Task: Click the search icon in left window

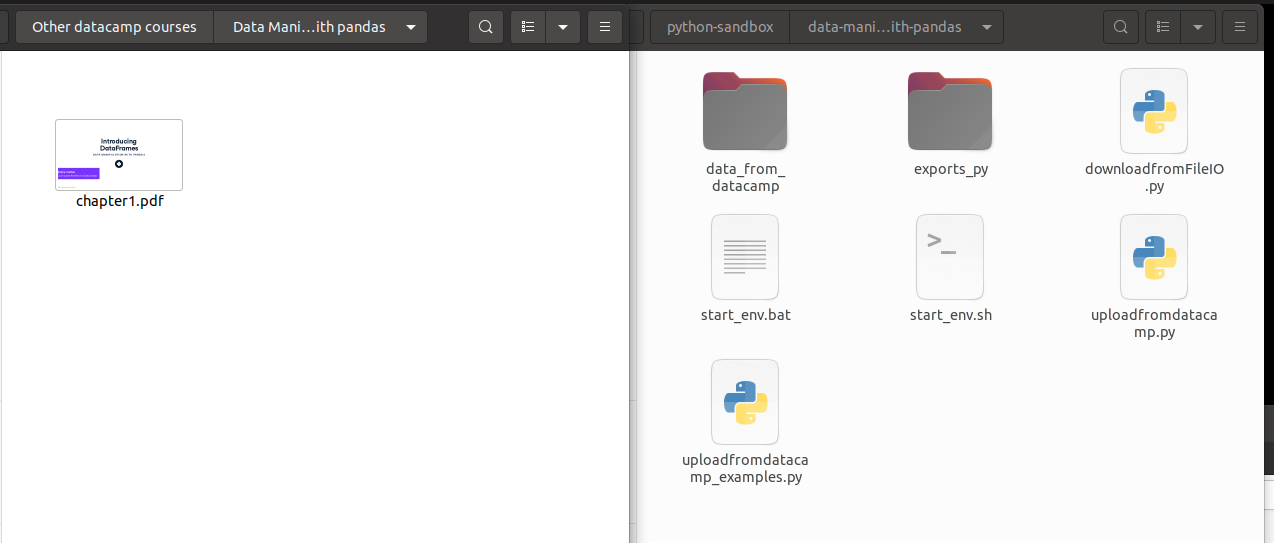Action: [x=485, y=27]
